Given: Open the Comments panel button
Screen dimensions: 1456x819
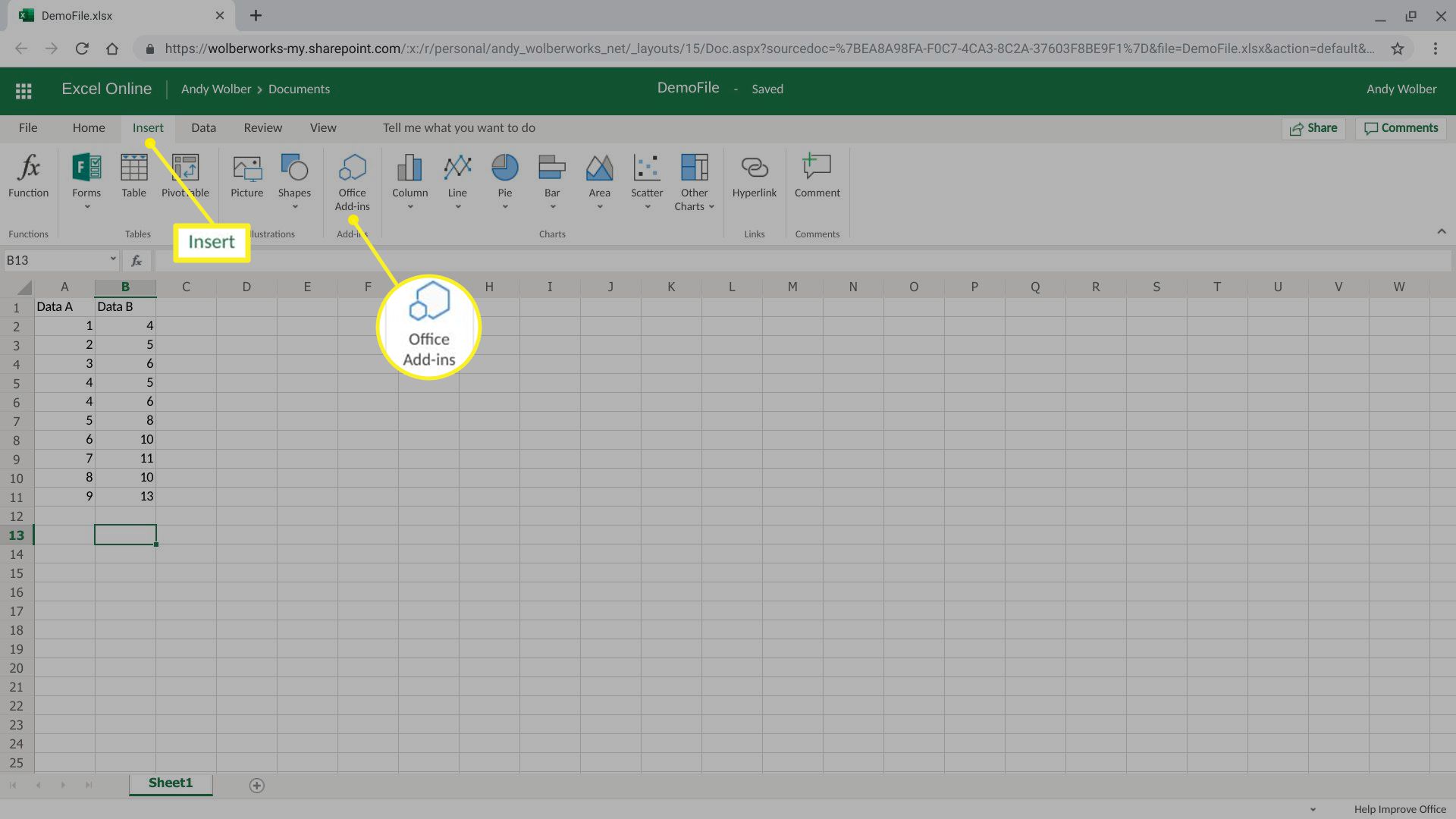Looking at the screenshot, I should 1401,127.
